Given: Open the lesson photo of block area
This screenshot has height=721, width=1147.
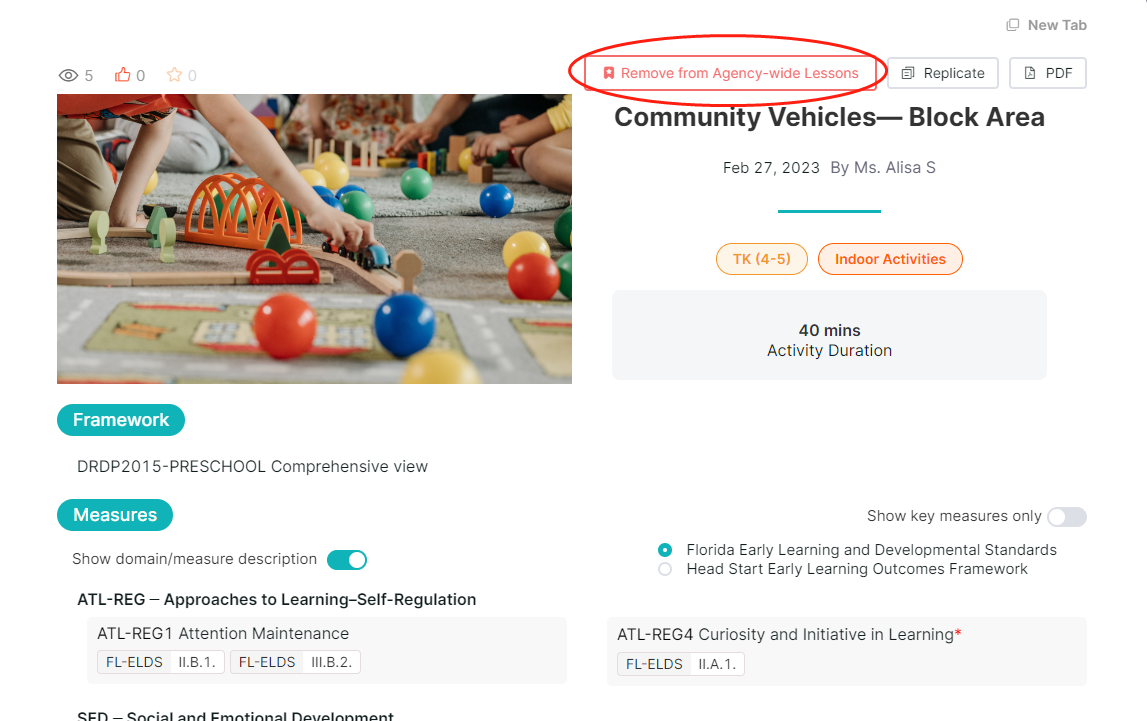Looking at the screenshot, I should pyautogui.click(x=315, y=238).
